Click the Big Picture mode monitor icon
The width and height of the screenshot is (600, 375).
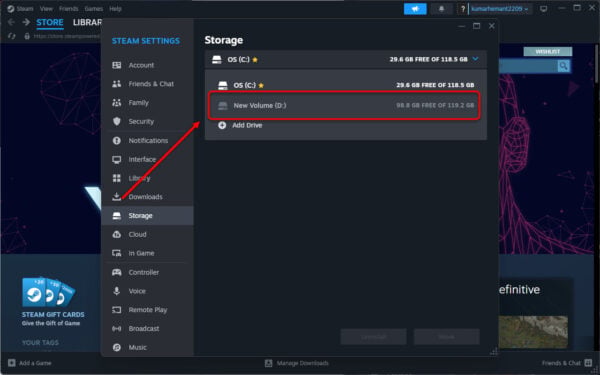click(x=543, y=8)
